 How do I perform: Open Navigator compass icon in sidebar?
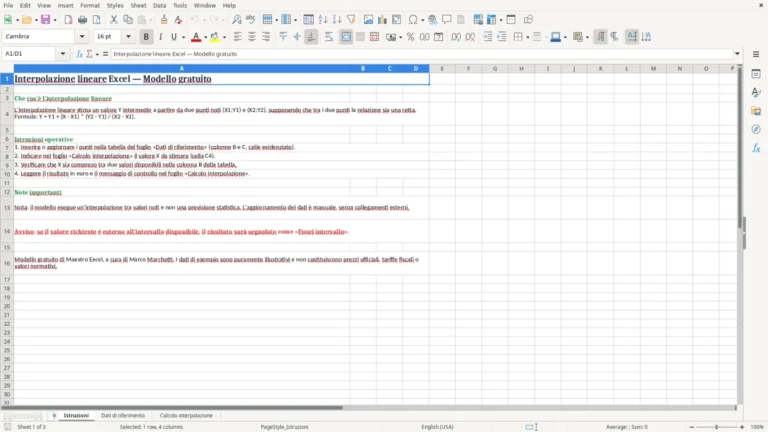(x=756, y=129)
